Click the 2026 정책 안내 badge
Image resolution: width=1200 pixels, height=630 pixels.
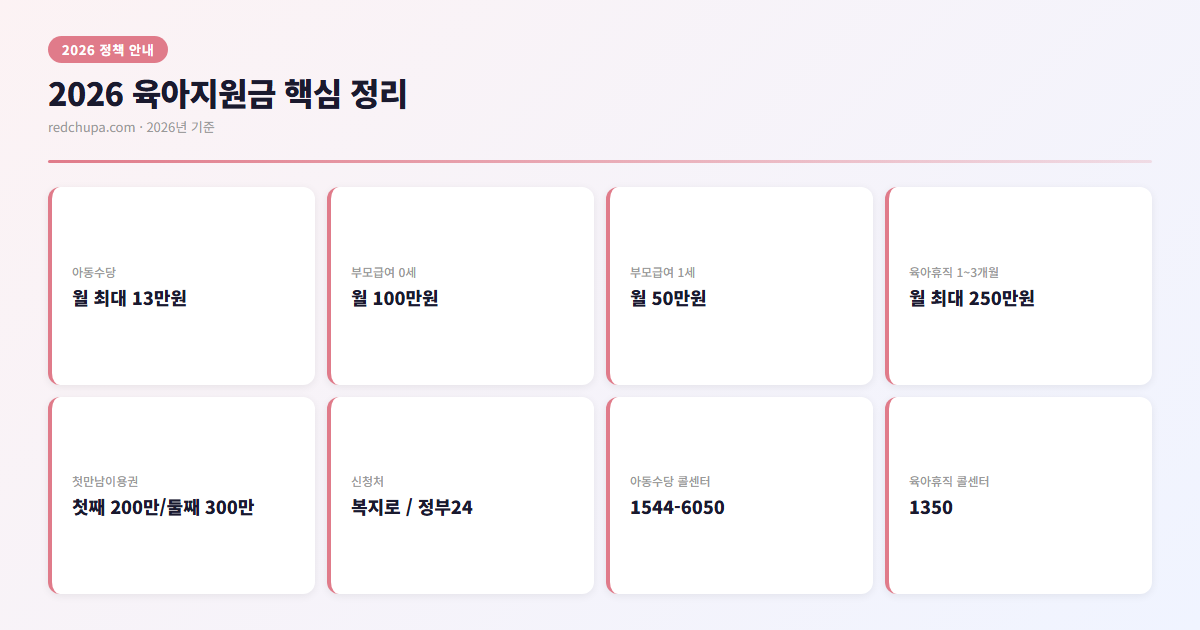pyautogui.click(x=108, y=50)
